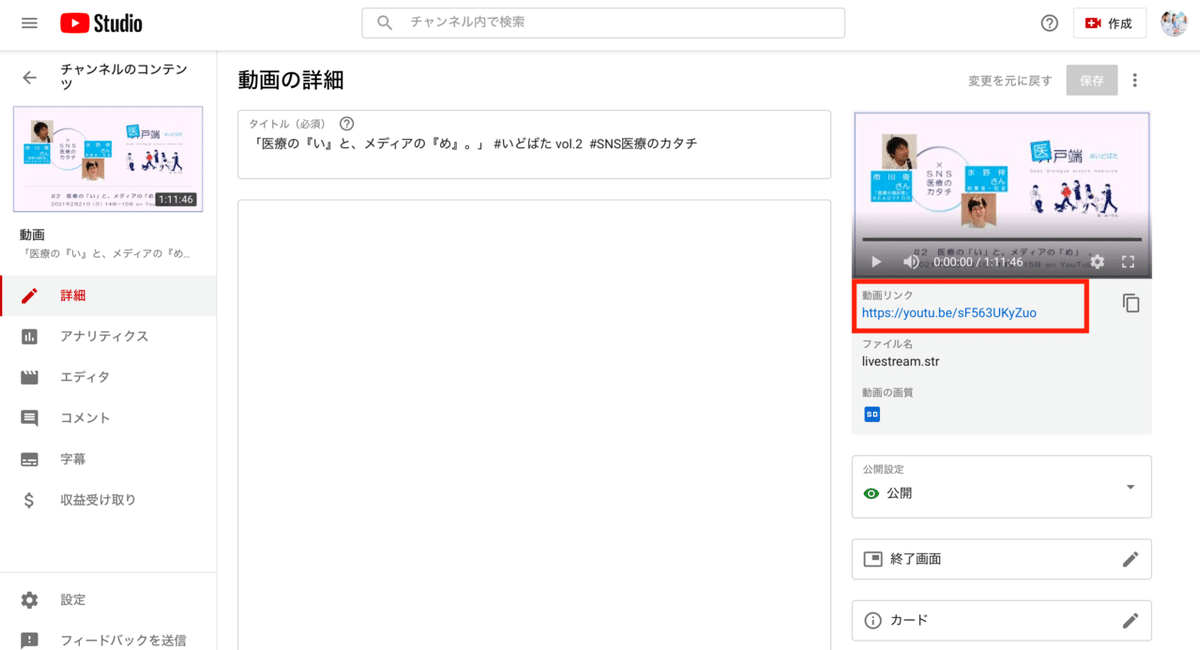The width and height of the screenshot is (1200, 650).
Task: Open エディタ in the sidebar
Action: click(108, 377)
